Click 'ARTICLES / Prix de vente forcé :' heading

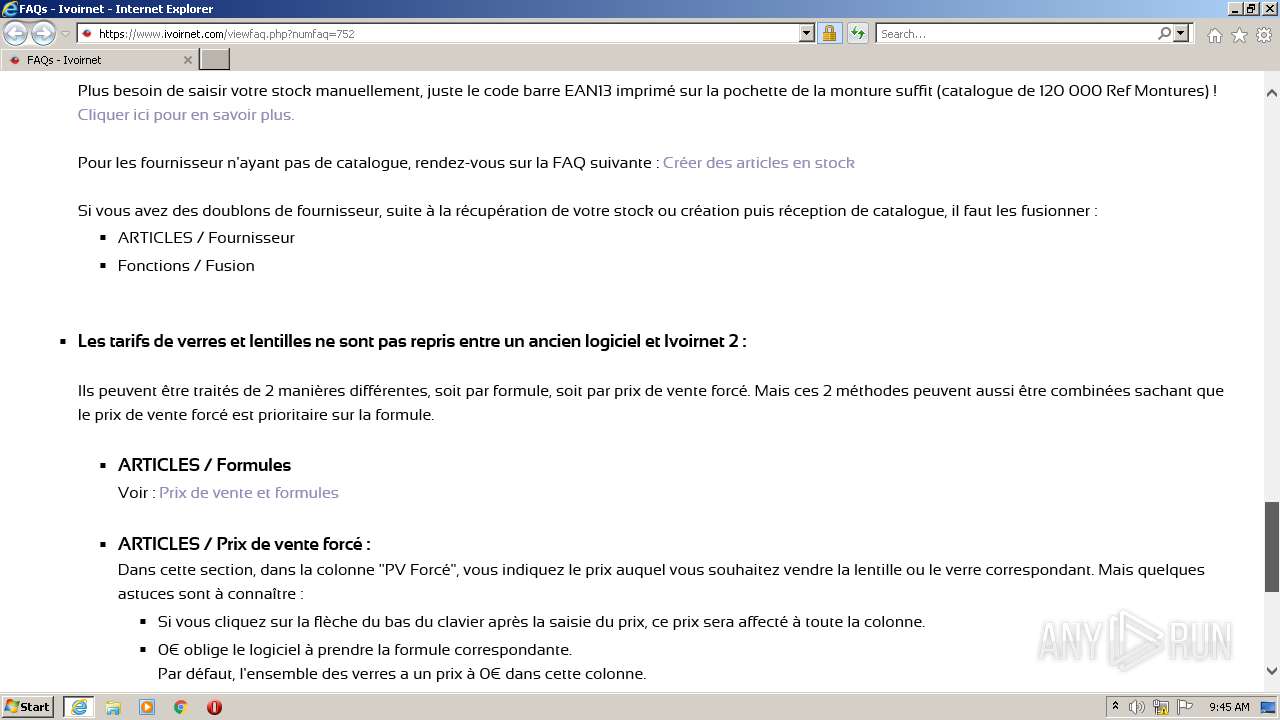(x=244, y=544)
